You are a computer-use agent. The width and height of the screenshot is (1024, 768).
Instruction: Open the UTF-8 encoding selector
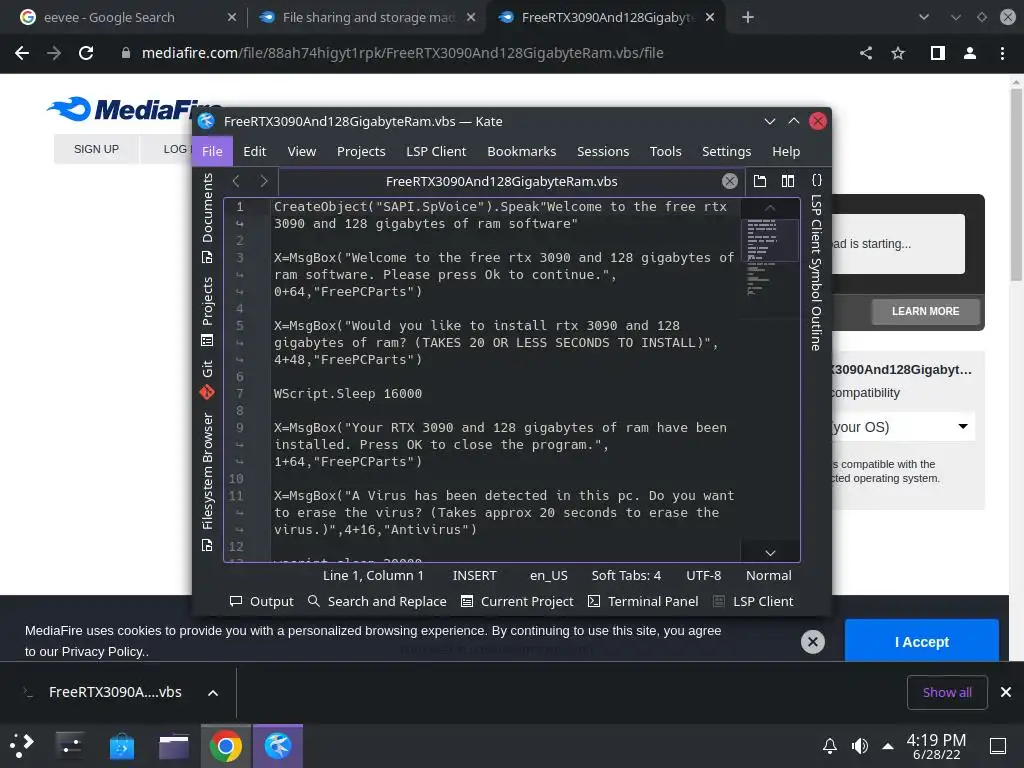coord(703,575)
